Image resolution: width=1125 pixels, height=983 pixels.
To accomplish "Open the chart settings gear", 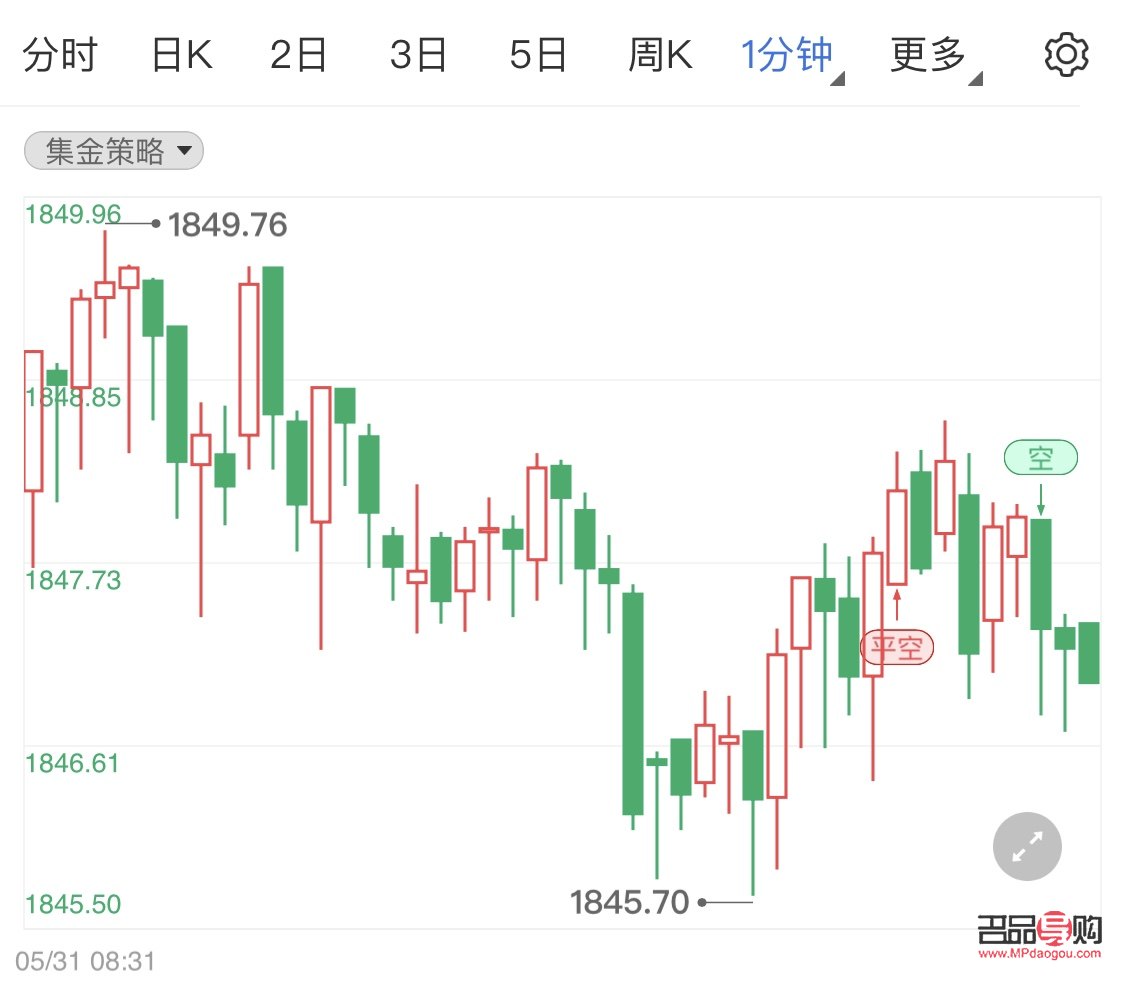I will [1066, 54].
